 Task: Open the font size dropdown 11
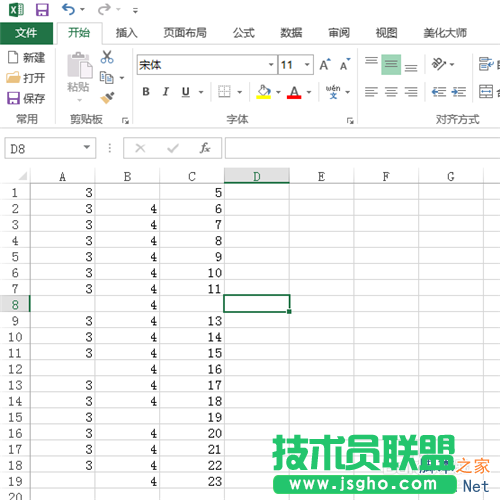(307, 64)
